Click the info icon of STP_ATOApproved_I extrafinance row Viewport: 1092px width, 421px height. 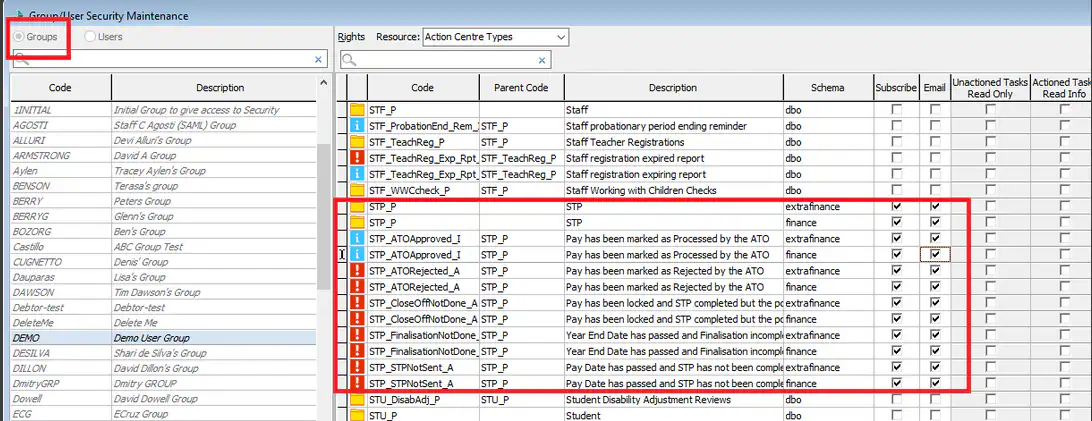[x=357, y=239]
